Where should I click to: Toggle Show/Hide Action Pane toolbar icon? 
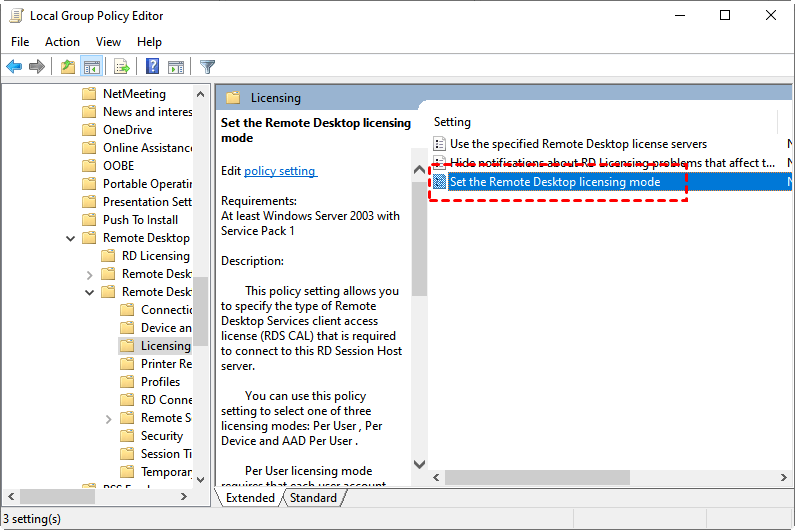[x=176, y=66]
